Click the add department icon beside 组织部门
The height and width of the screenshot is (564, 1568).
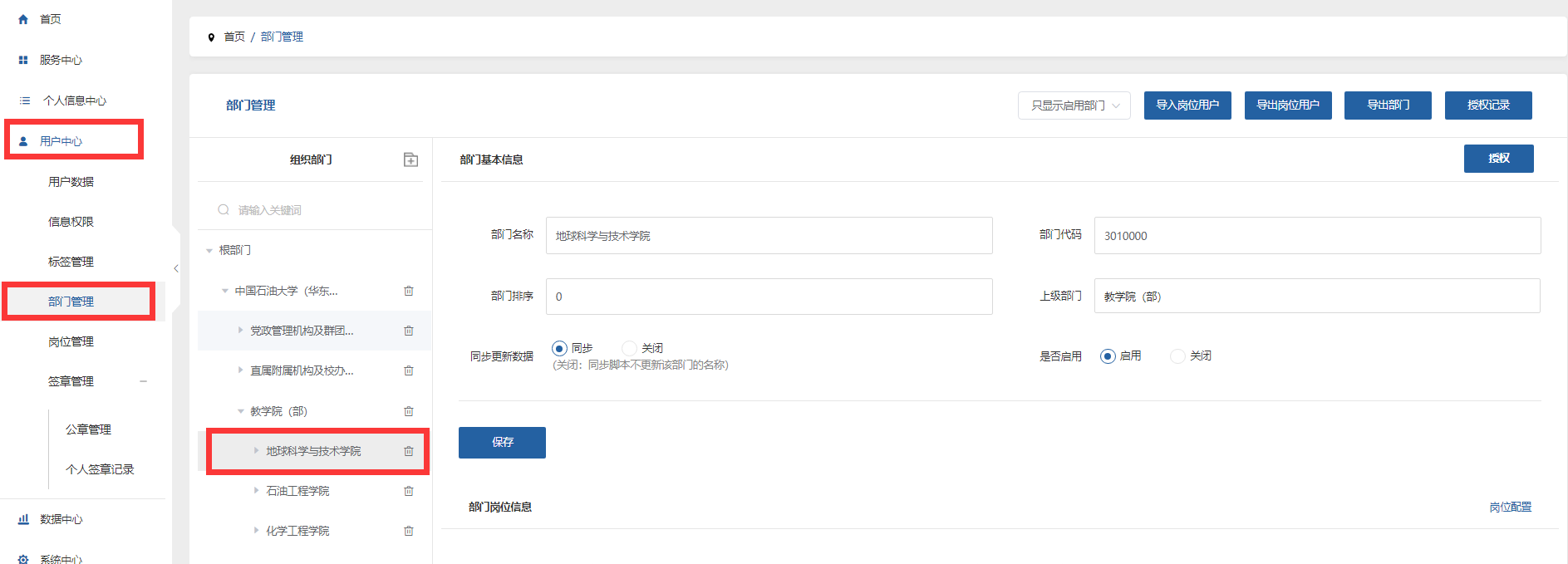point(410,159)
